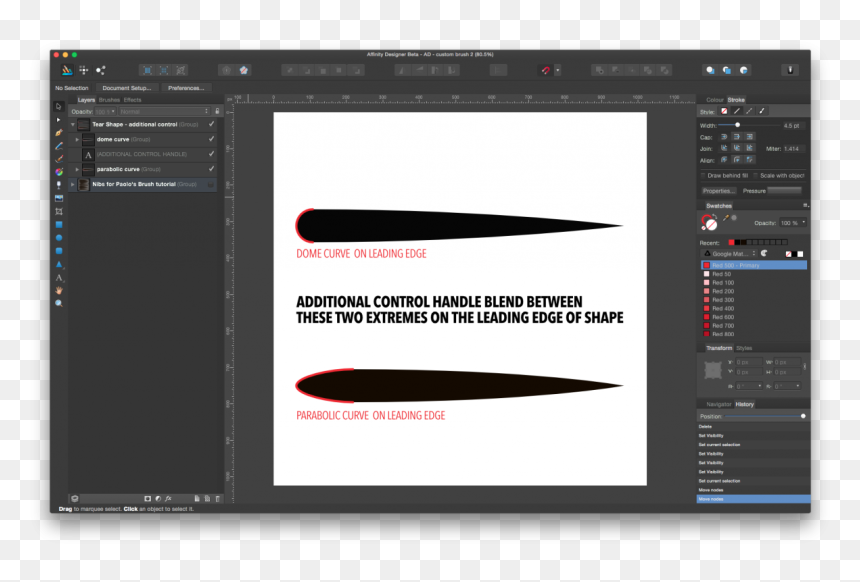Open the snapping options dropdown arrow

click(558, 70)
